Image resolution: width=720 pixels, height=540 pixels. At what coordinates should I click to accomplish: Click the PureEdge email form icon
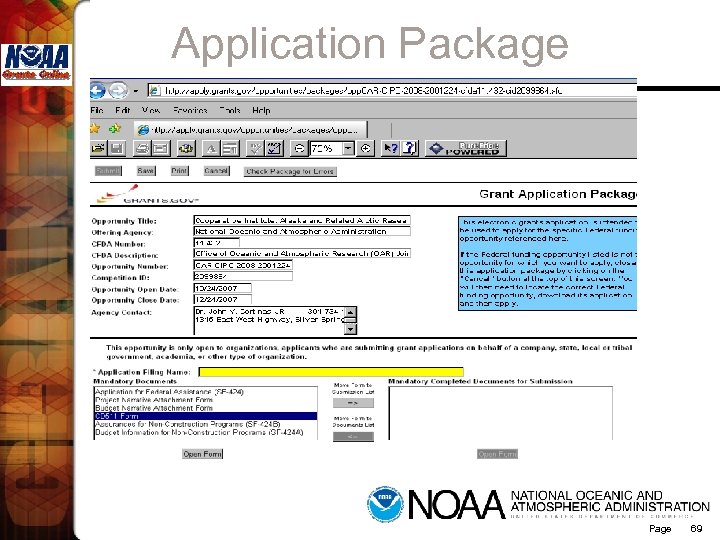coord(161,148)
